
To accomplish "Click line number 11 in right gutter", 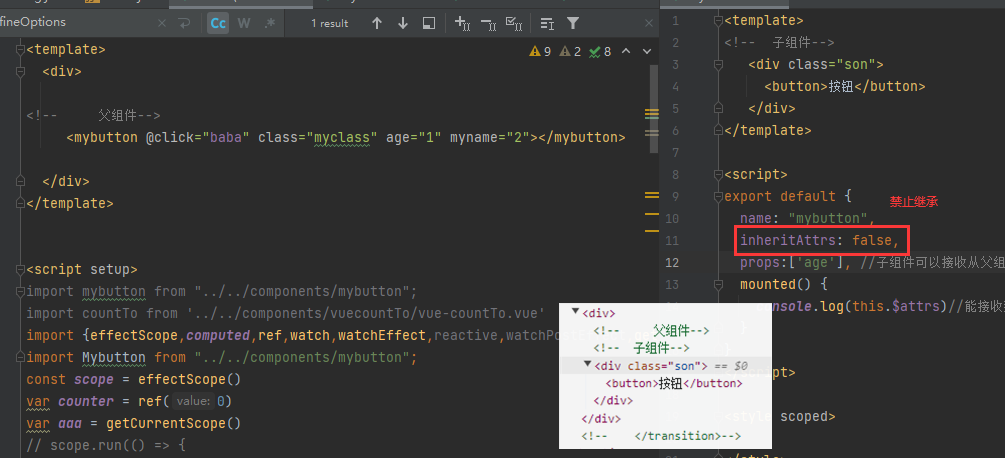I will point(672,240).
